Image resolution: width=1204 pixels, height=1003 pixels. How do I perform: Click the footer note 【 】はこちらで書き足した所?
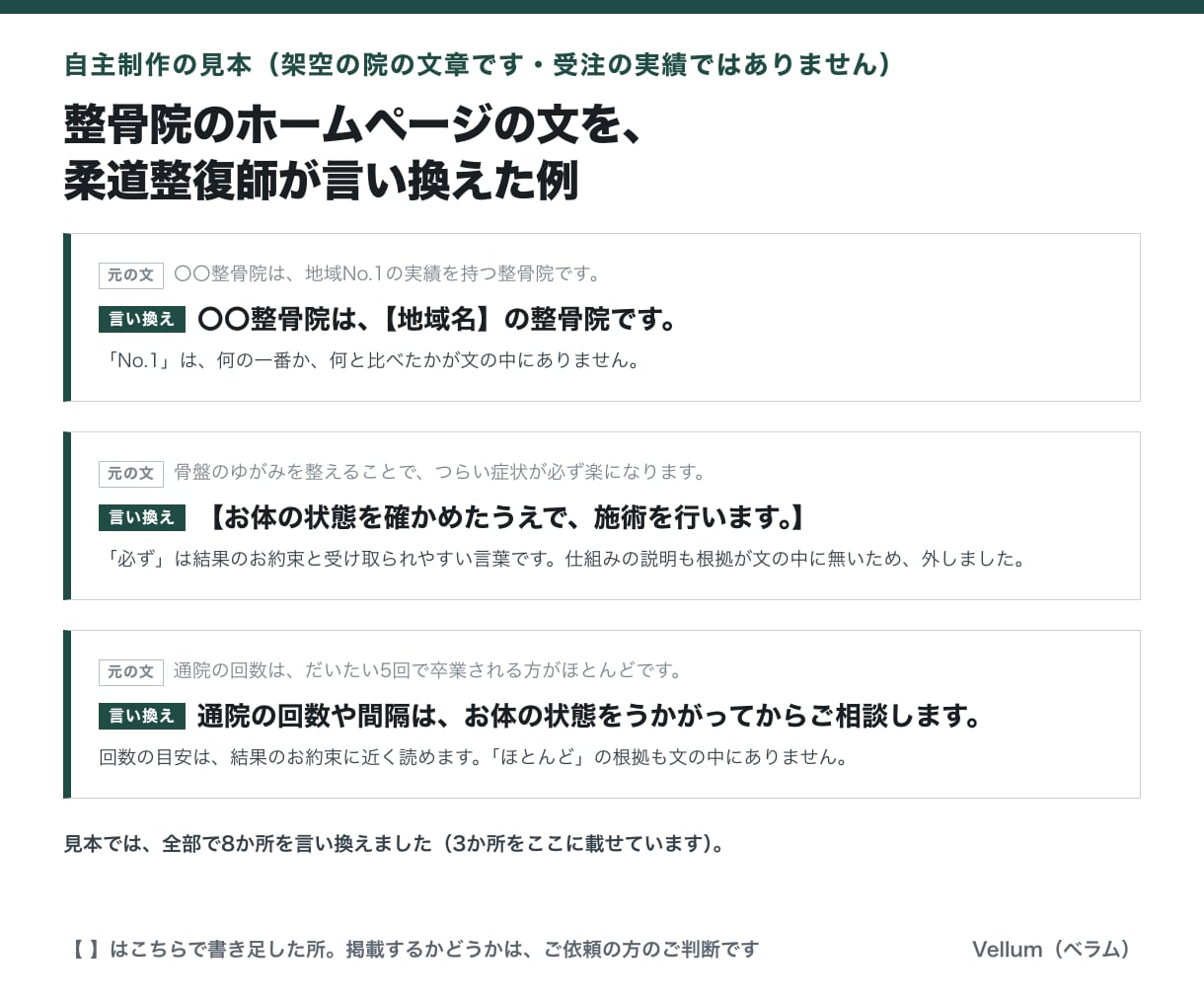point(413,950)
